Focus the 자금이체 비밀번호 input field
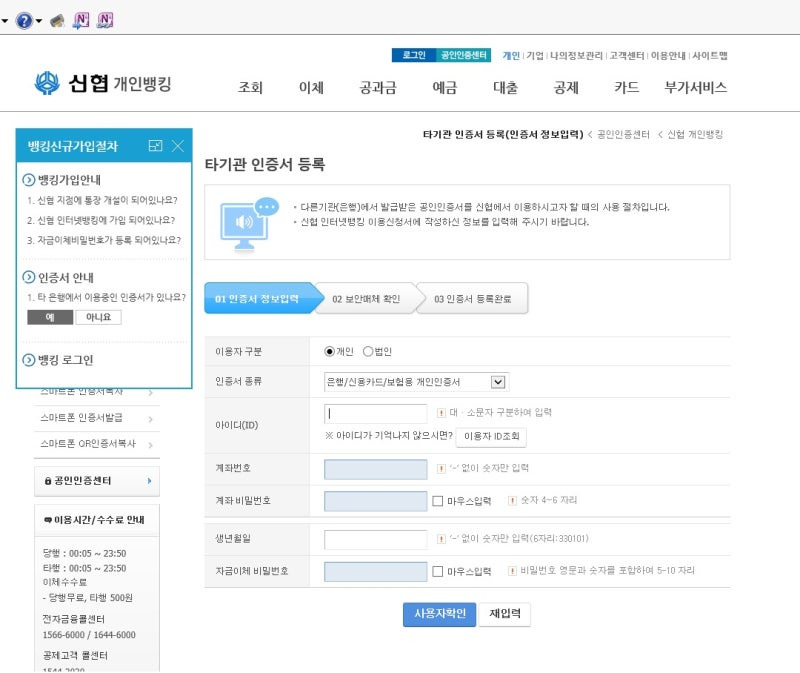This screenshot has width=800, height=673. [x=376, y=571]
